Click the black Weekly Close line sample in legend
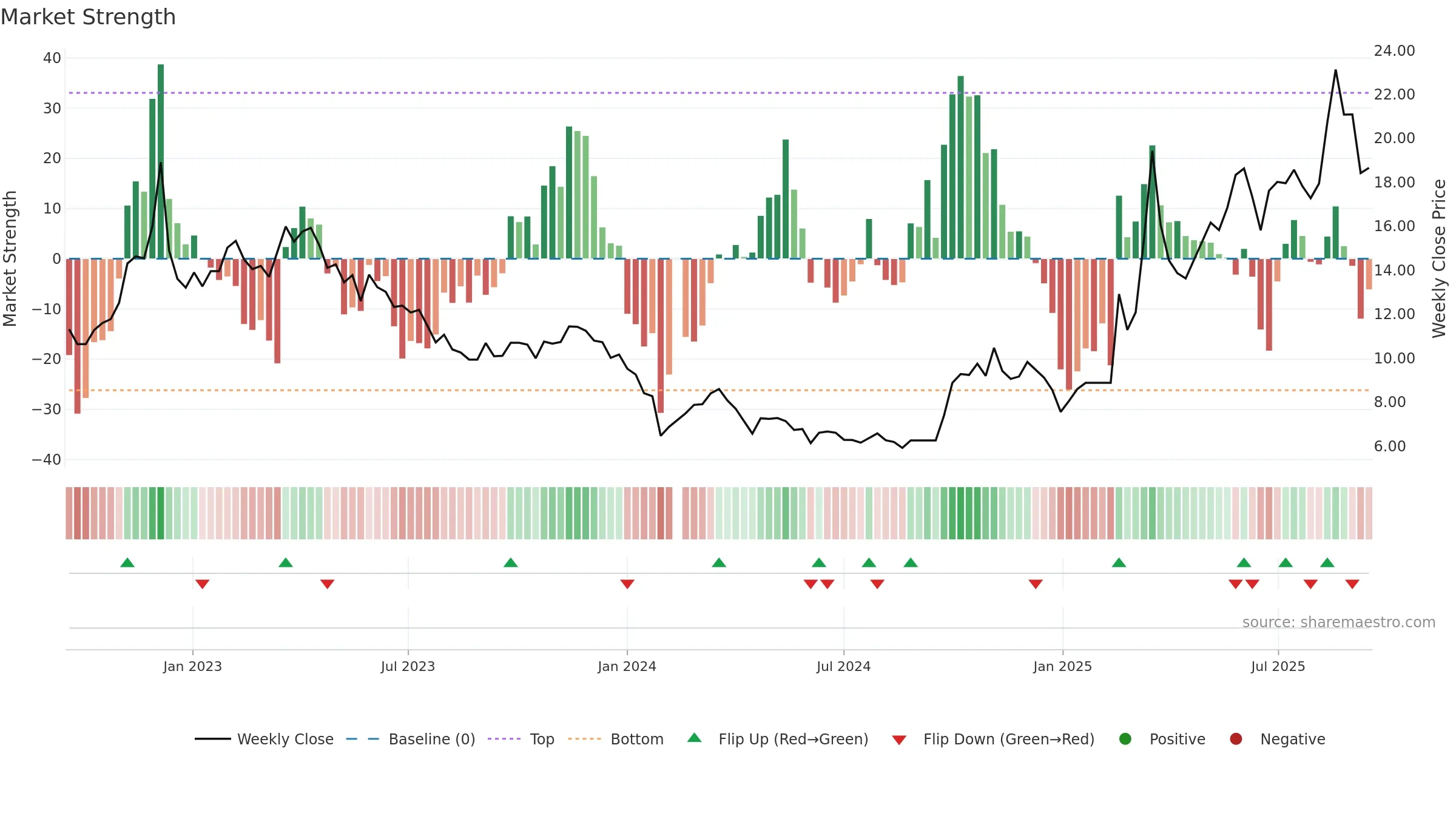 point(213,739)
